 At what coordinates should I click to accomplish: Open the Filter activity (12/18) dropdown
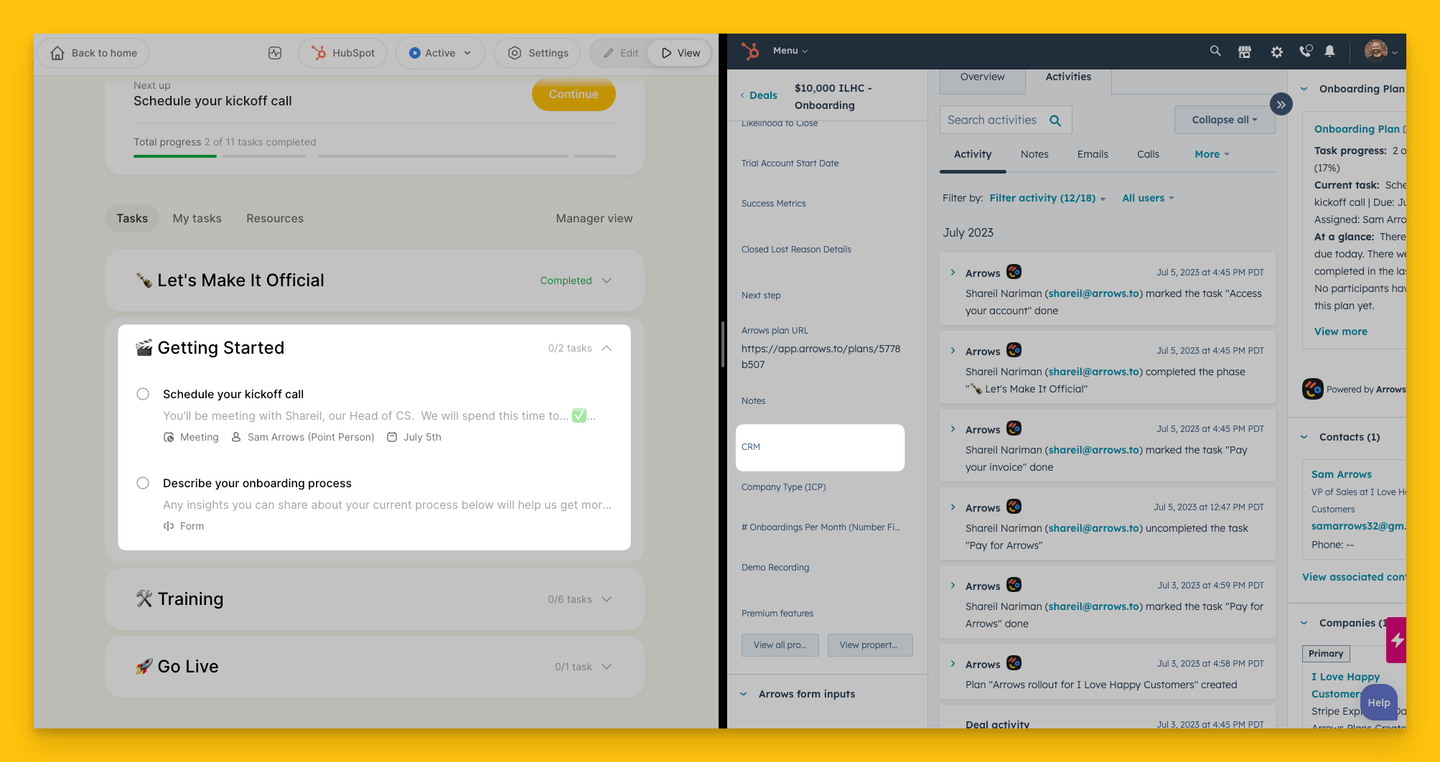[x=1047, y=198]
